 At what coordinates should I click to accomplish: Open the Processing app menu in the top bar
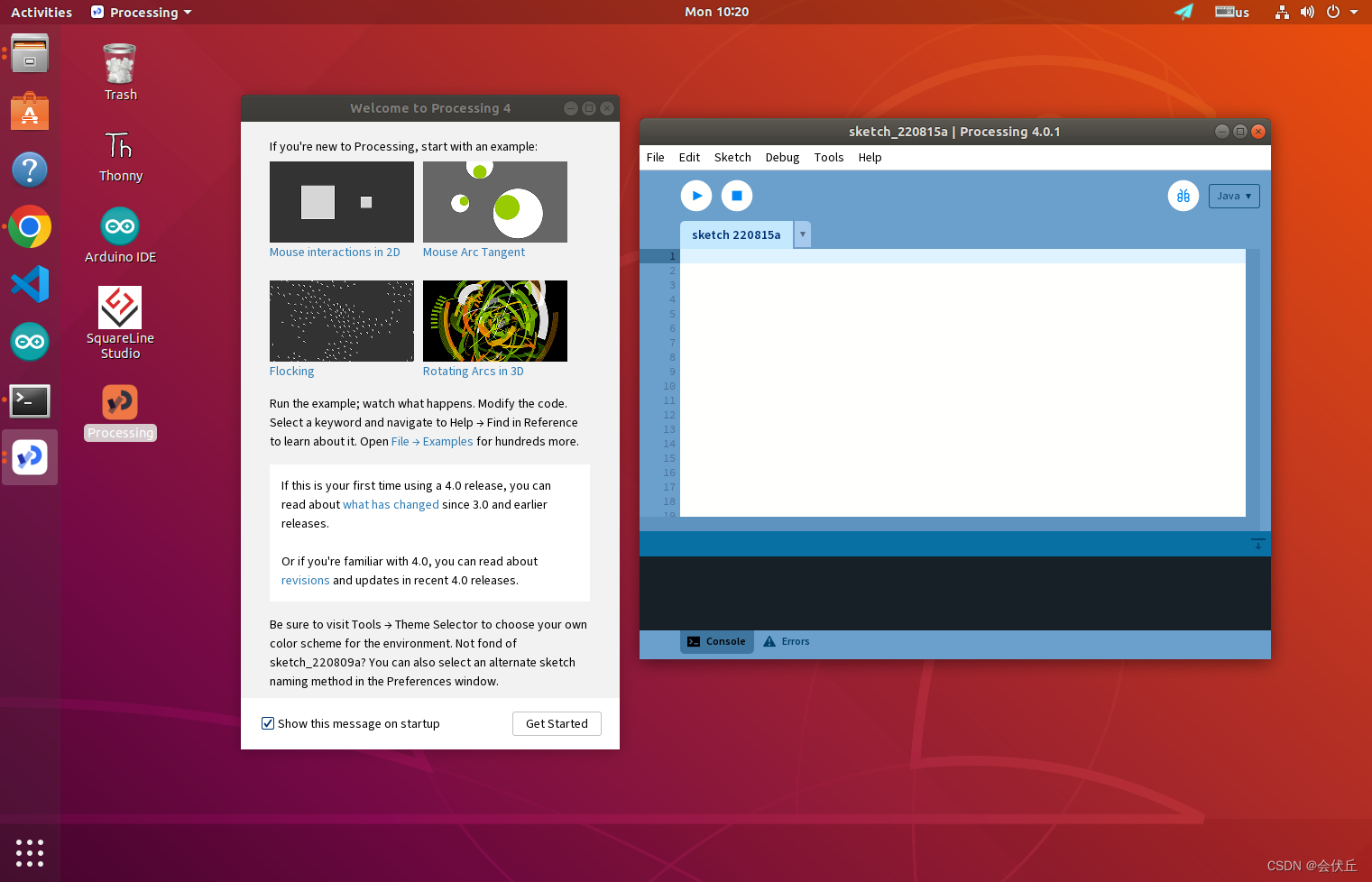[x=142, y=12]
